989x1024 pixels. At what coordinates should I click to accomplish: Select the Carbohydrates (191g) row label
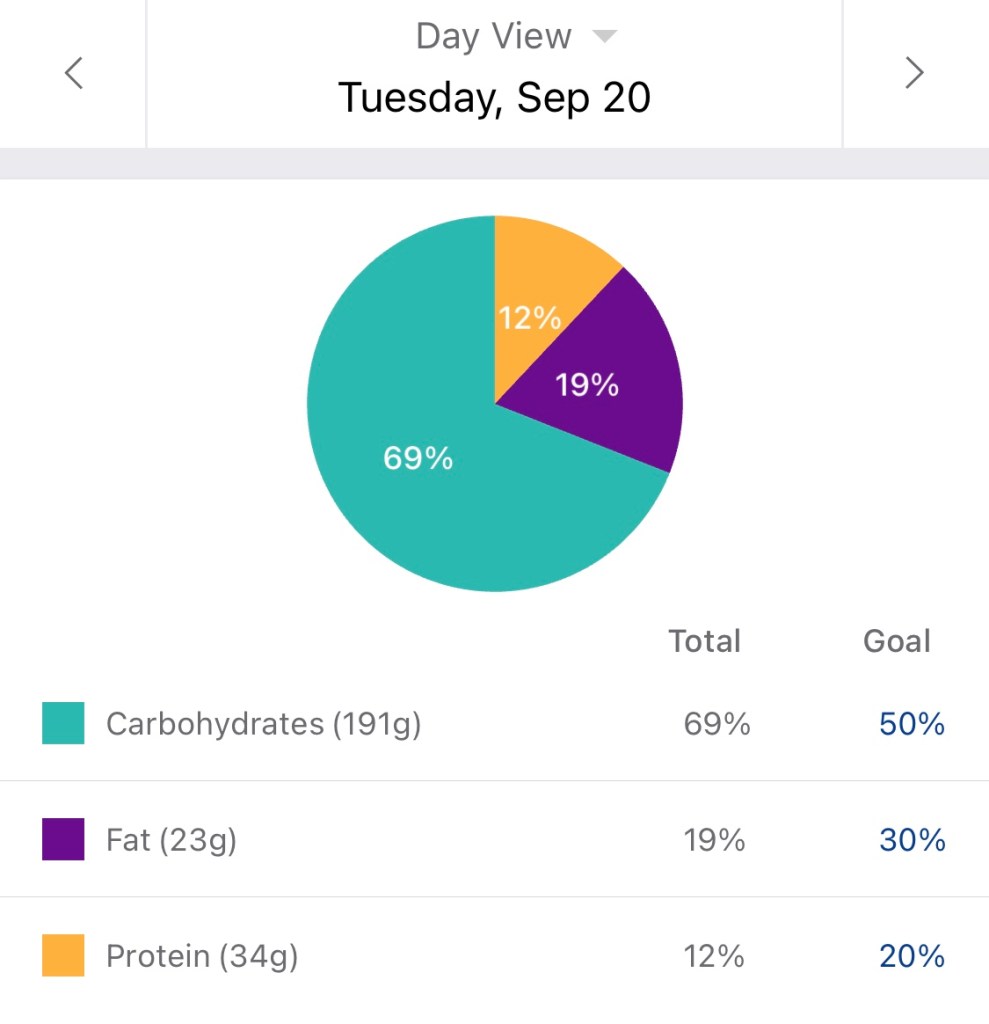263,724
